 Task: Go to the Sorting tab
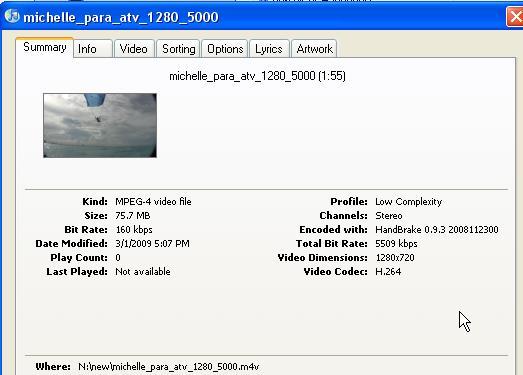point(178,49)
